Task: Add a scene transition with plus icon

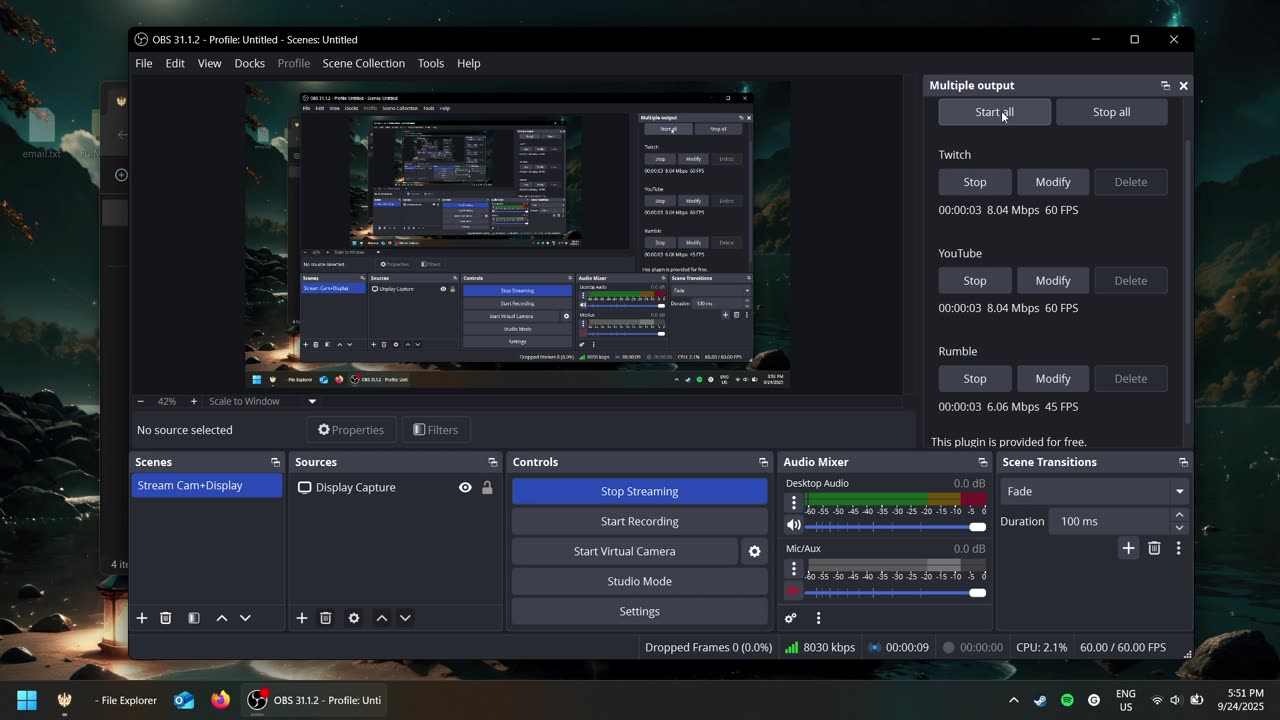Action: pos(1128,548)
